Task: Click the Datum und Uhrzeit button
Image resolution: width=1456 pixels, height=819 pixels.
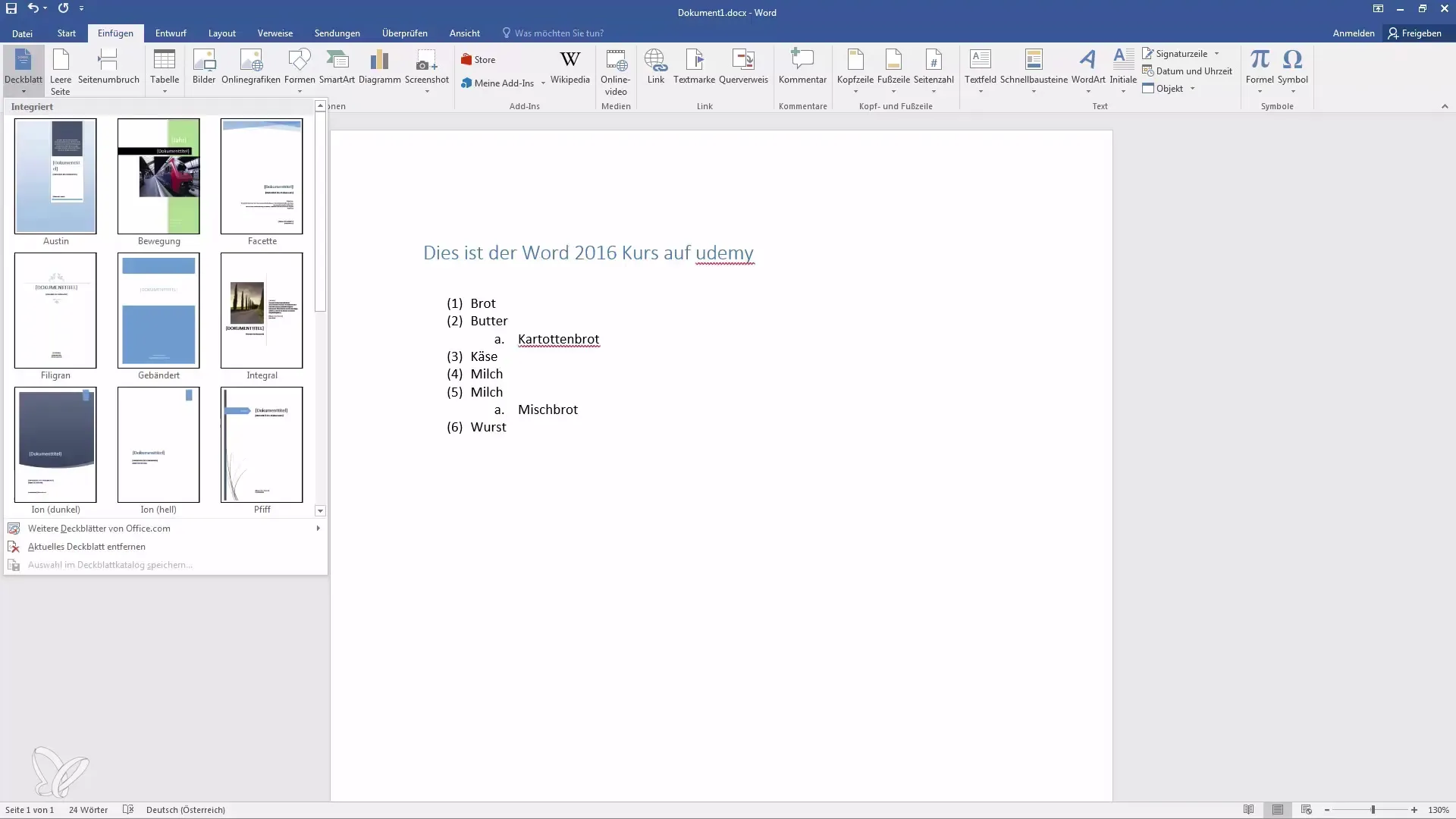Action: [x=1187, y=71]
